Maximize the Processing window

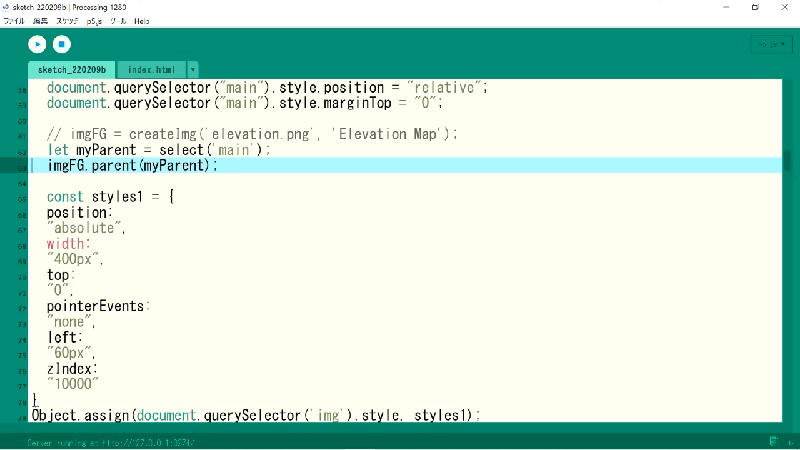pos(756,6)
